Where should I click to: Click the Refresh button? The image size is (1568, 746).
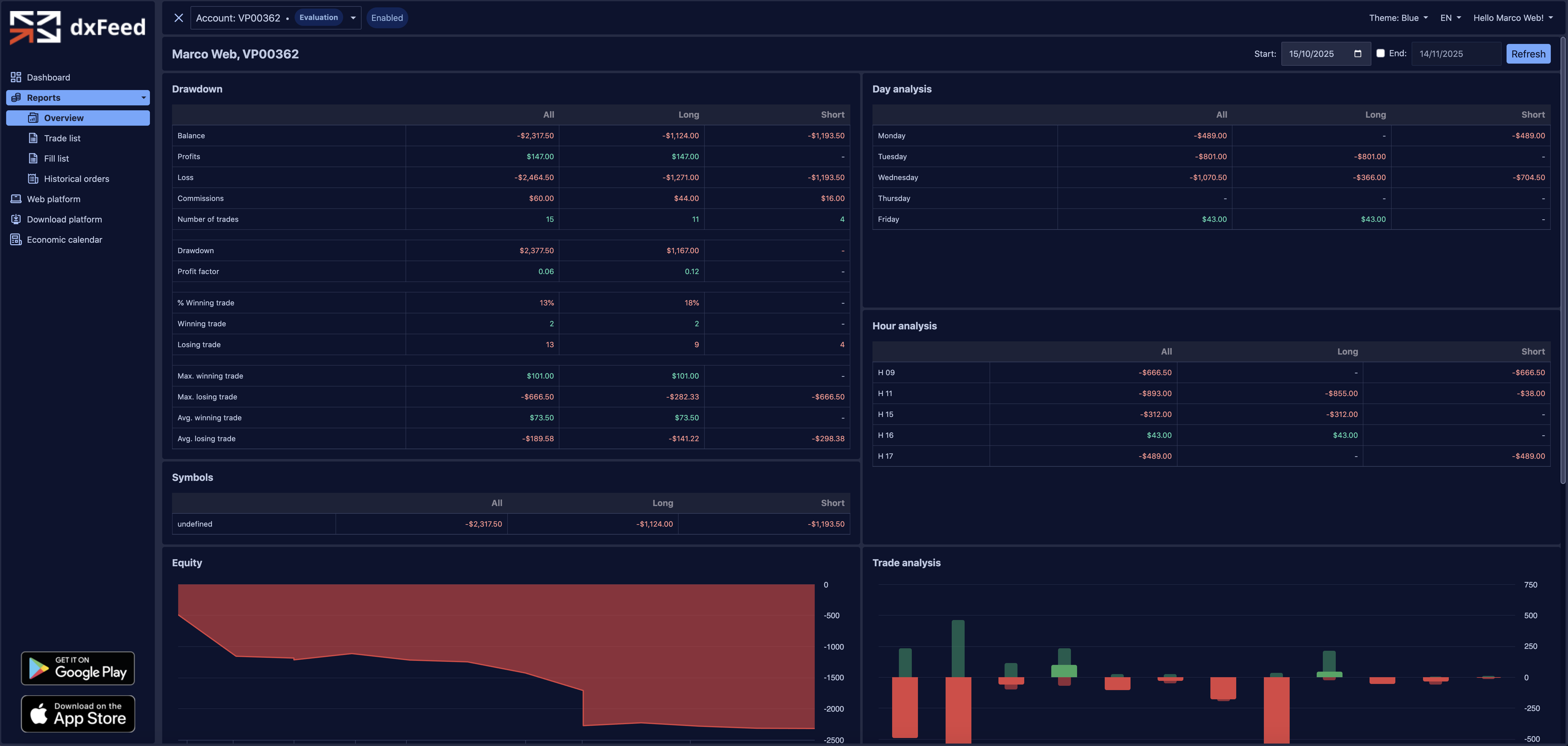coord(1528,53)
